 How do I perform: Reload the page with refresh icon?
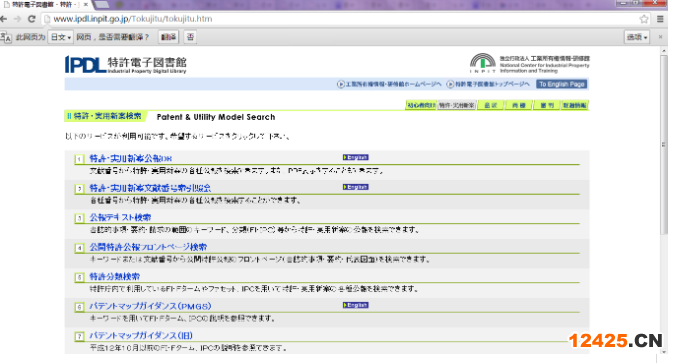point(31,19)
